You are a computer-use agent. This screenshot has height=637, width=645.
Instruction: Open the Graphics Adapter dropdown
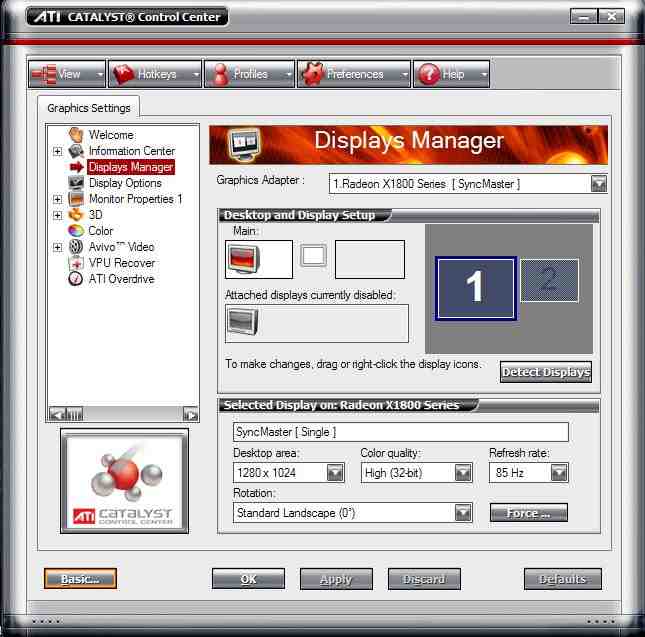(x=599, y=184)
